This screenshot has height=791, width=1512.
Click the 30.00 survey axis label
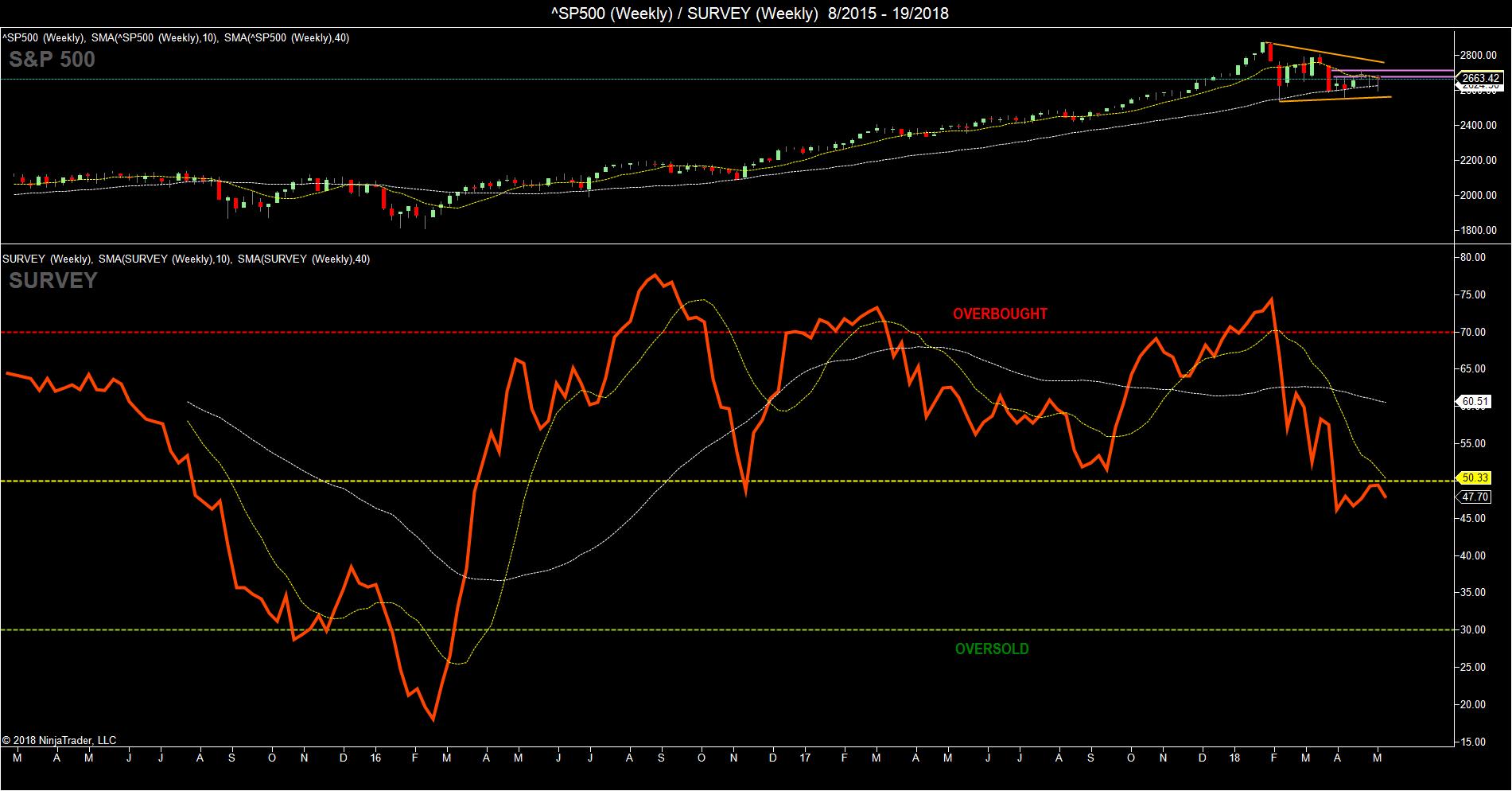point(1474,630)
